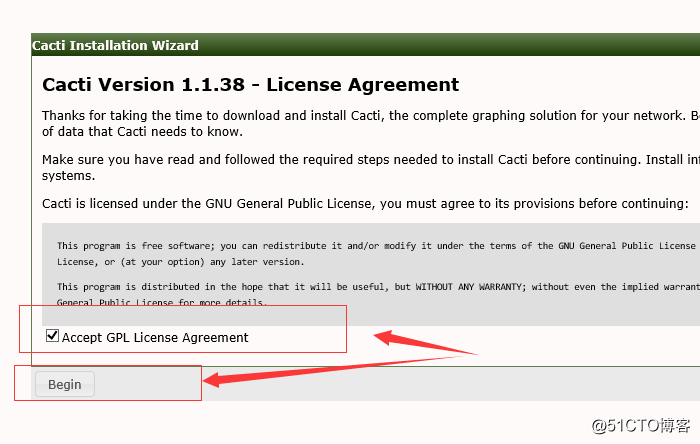Click the paragraph starting 'Make sure you have read'
Screen dimensions: 700x444
click(371, 167)
